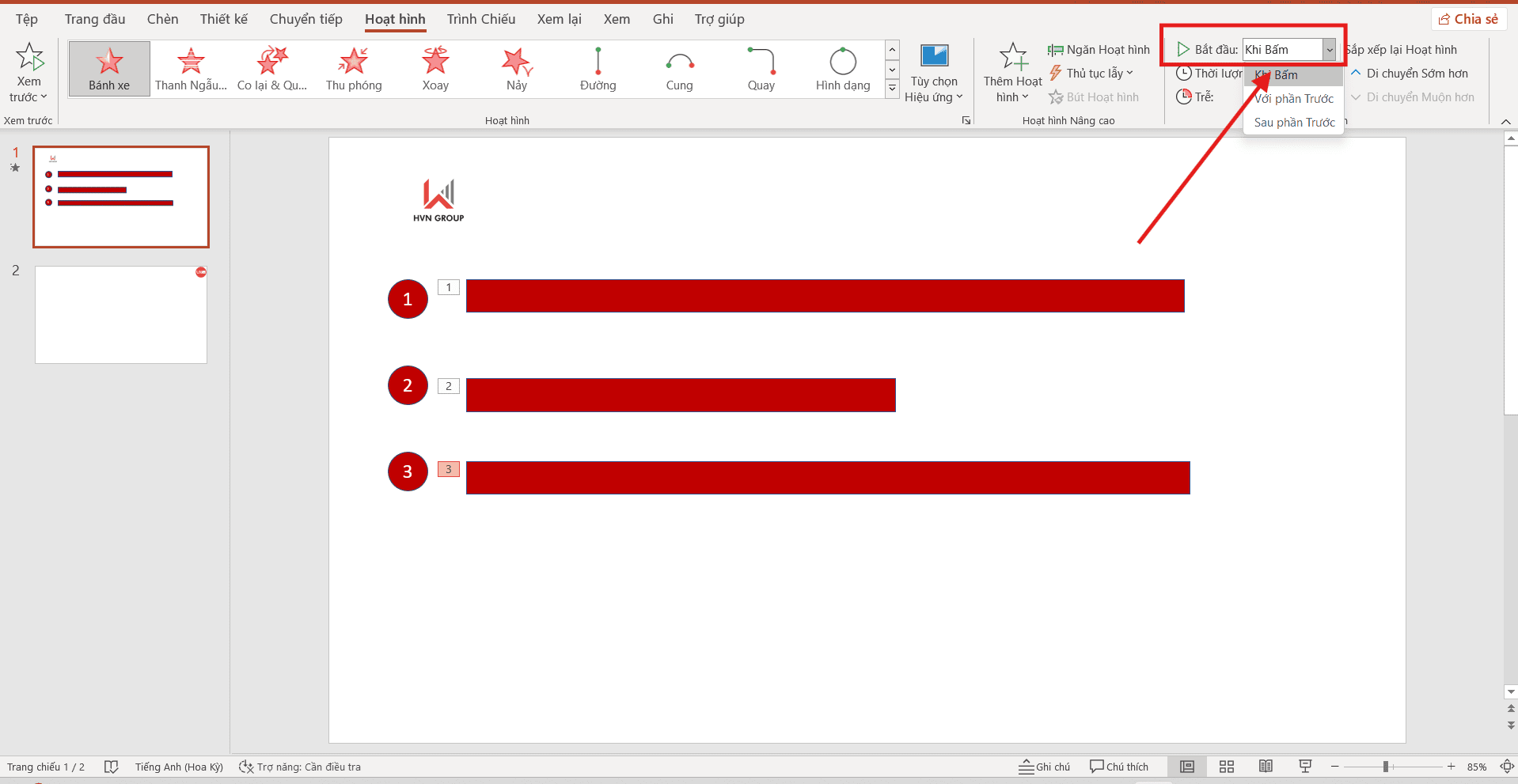The height and width of the screenshot is (784, 1518).
Task: Select slide 2 thumbnail
Action: tap(121, 315)
